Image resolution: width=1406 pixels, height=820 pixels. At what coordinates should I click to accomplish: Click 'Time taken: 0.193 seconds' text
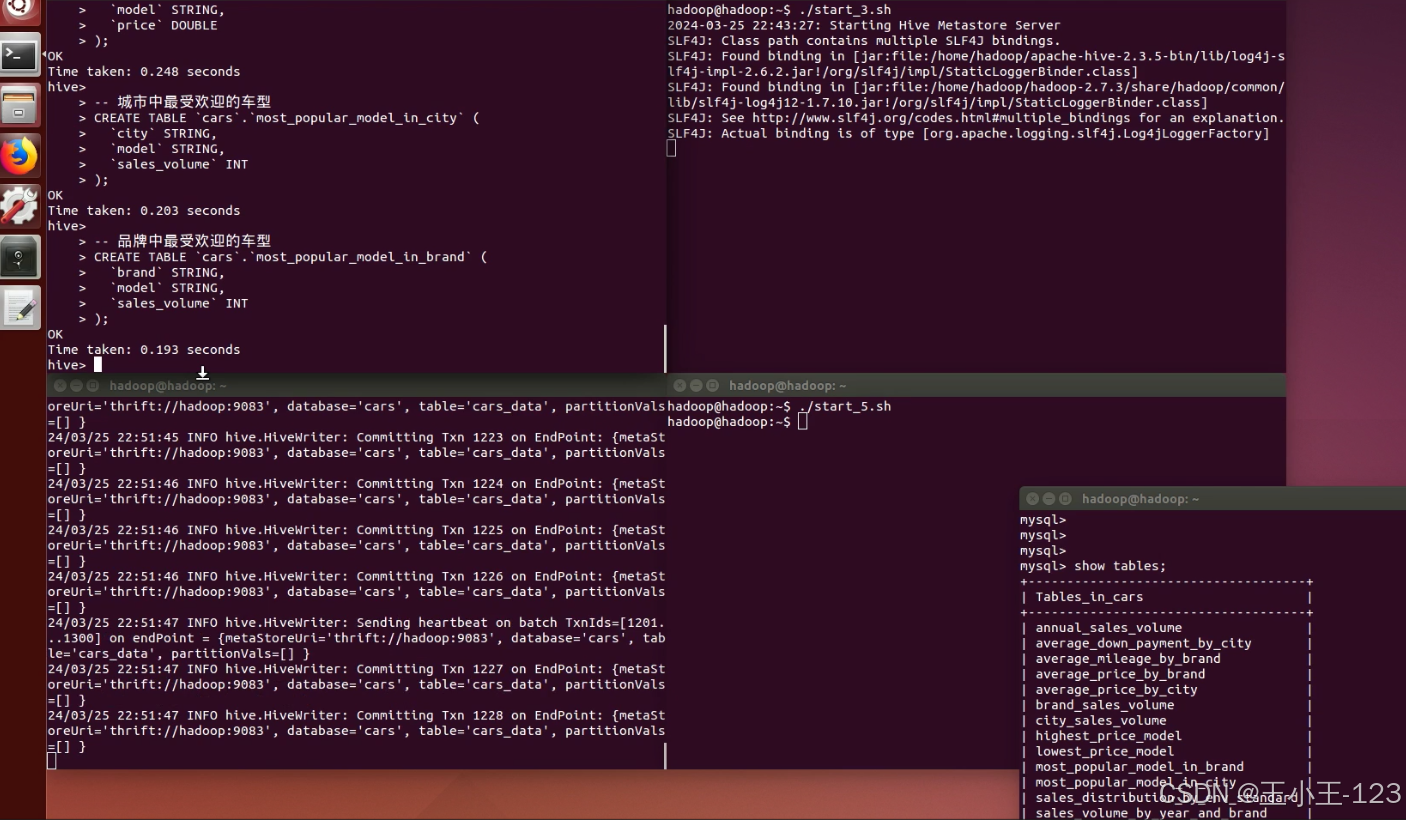[144, 350]
